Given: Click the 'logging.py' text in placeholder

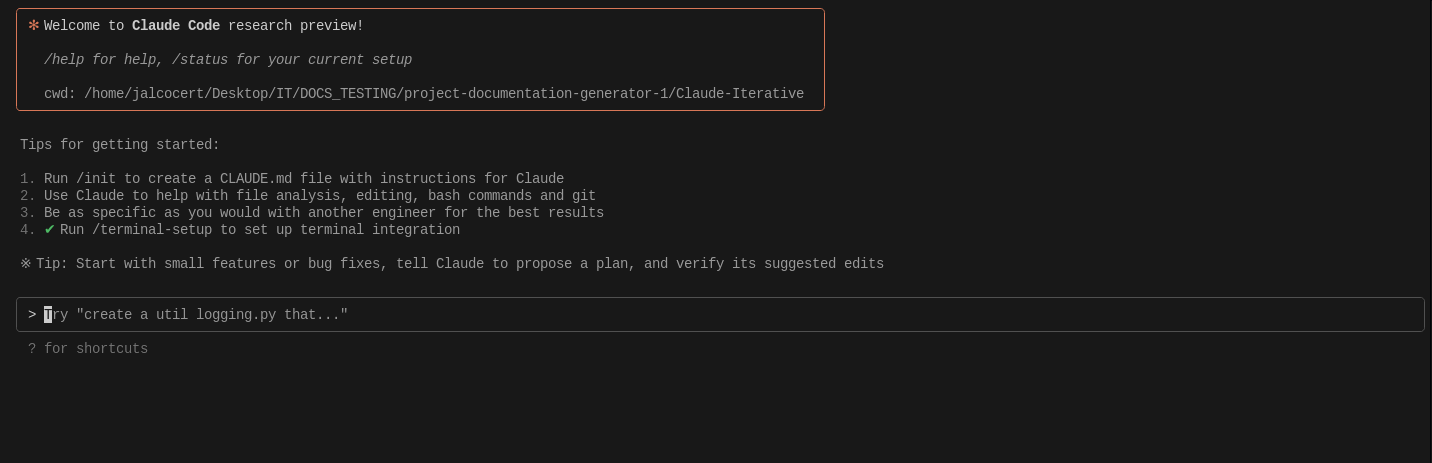Looking at the screenshot, I should [x=236, y=315].
